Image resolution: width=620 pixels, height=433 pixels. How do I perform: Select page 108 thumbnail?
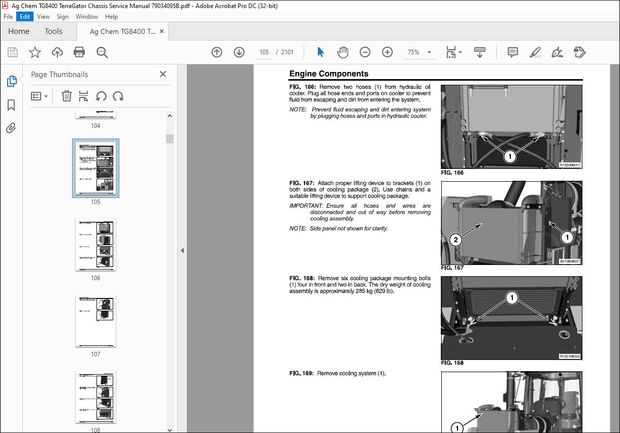click(96, 397)
